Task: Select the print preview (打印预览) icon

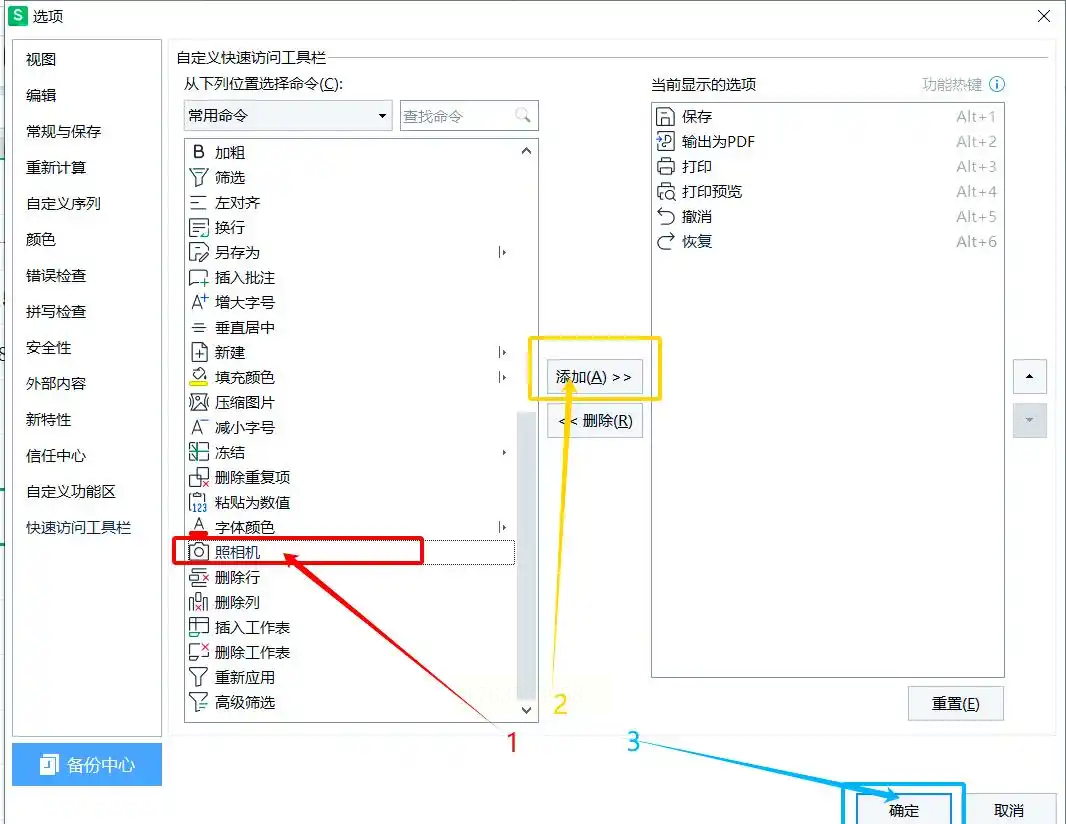Action: coord(665,192)
